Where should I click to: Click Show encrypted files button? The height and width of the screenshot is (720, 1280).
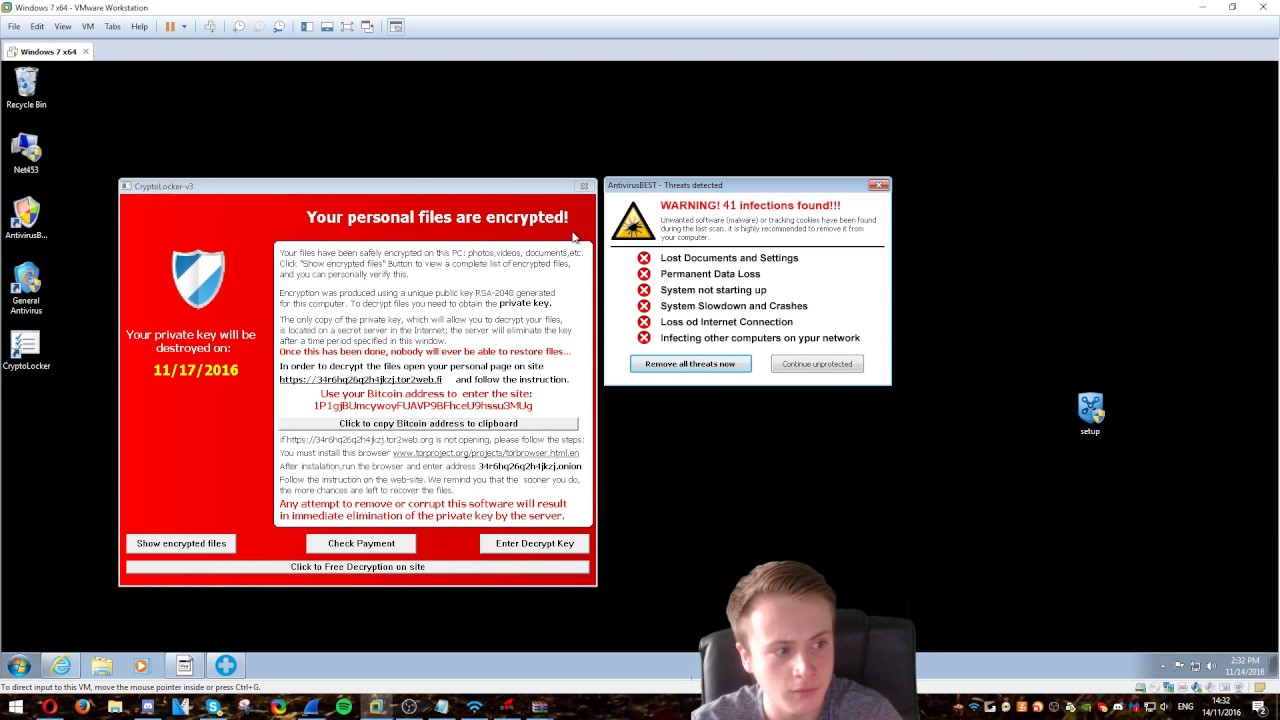(181, 543)
